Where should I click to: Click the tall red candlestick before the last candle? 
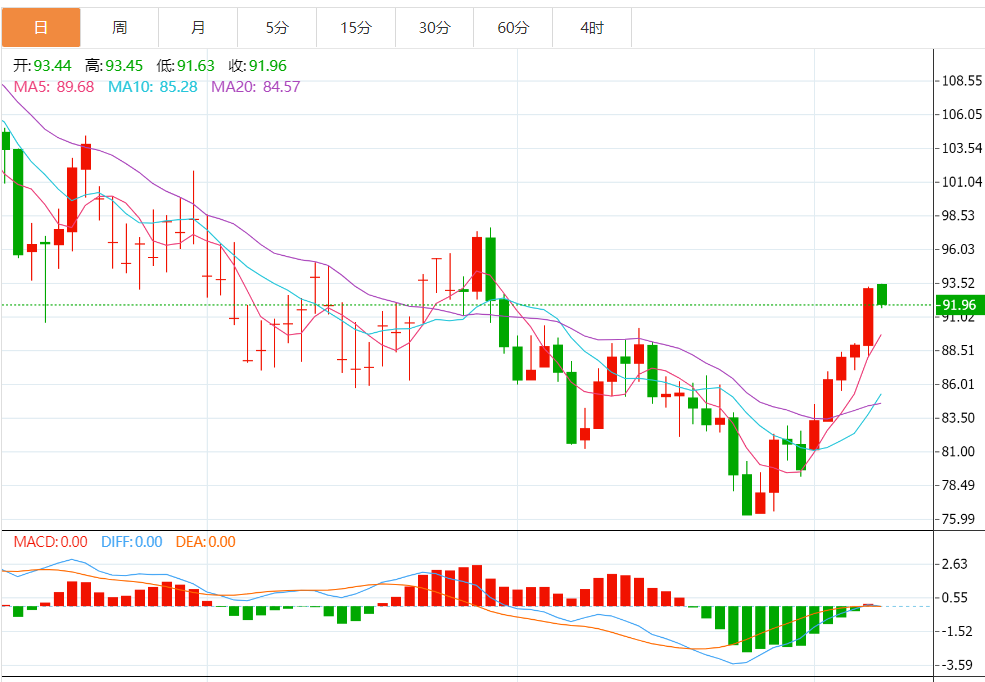point(868,317)
